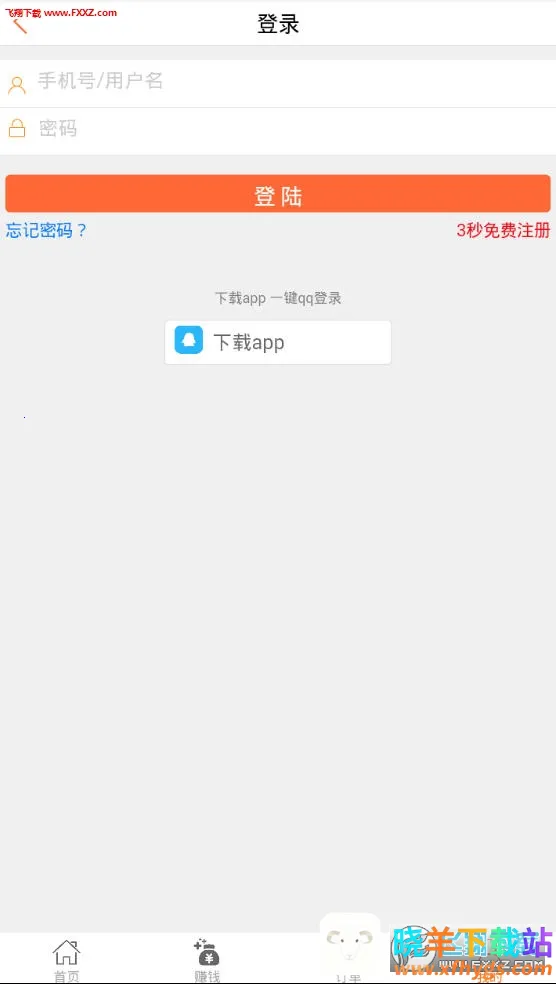Open the 3秒免费注册 registration link
This screenshot has height=984, width=556.
click(503, 230)
